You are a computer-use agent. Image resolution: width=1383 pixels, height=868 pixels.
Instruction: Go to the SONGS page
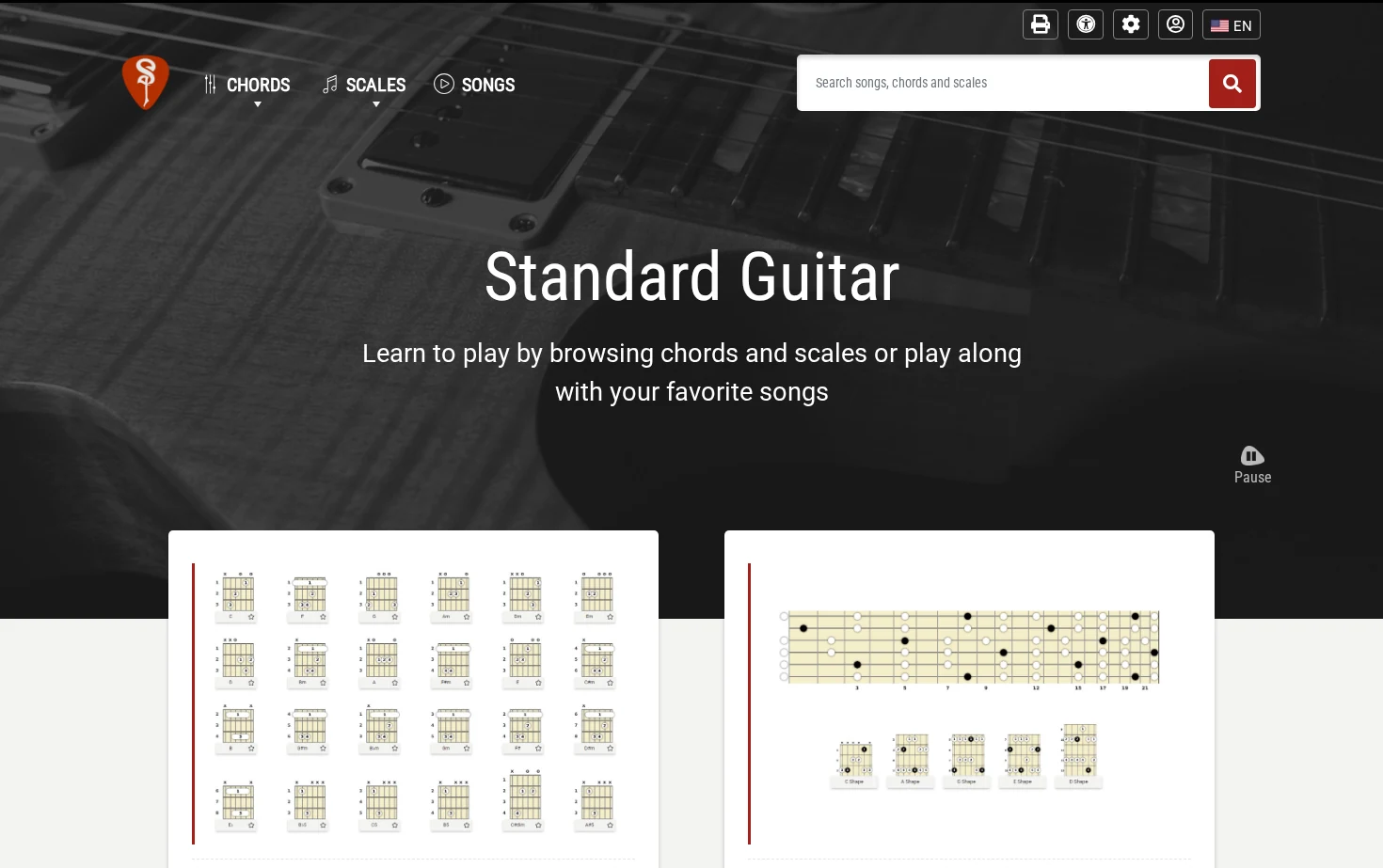click(x=474, y=85)
